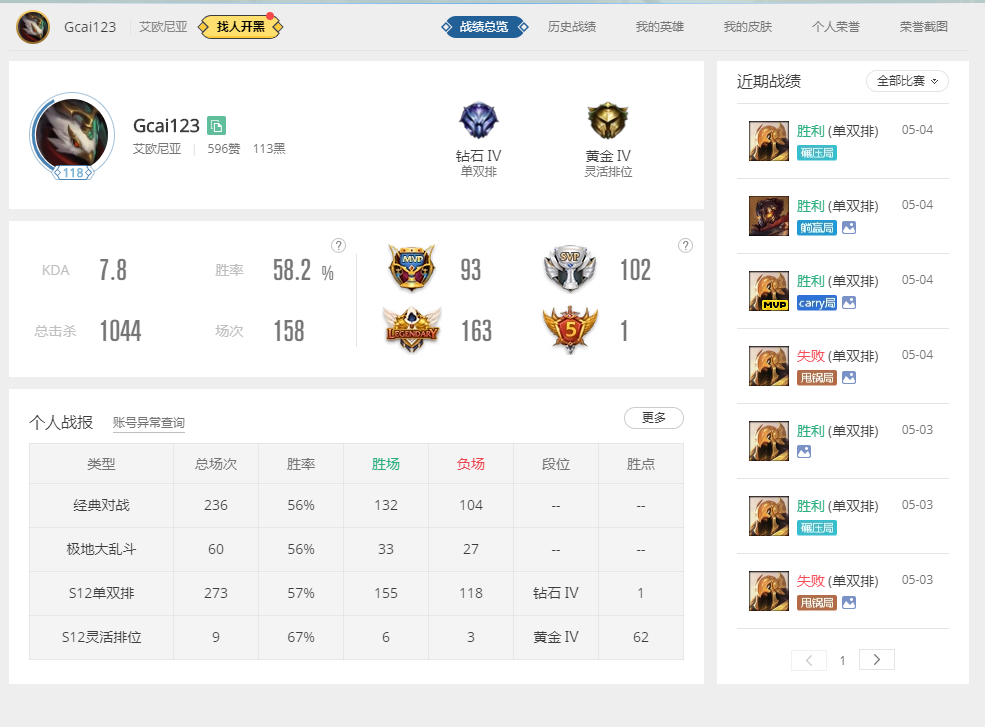
Task: Click the small avatar icon beside Gcai123 in header
Action: (x=33, y=27)
